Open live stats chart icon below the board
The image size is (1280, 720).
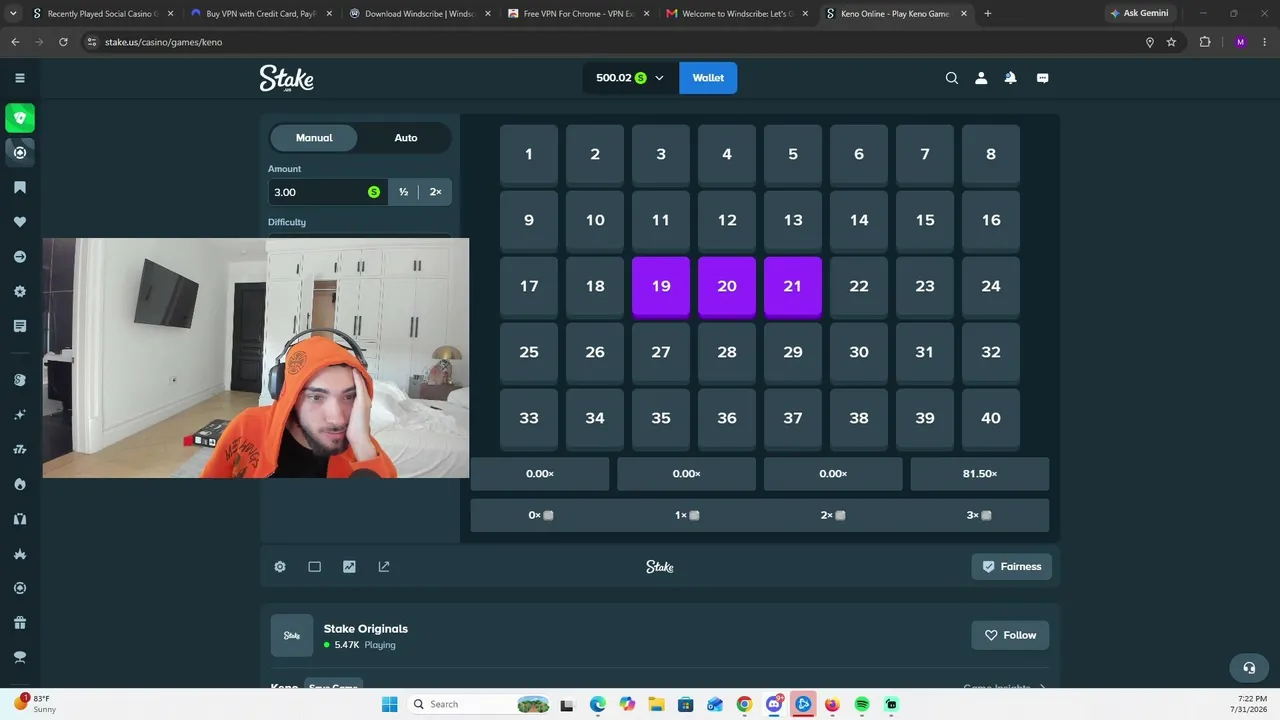[349, 567]
